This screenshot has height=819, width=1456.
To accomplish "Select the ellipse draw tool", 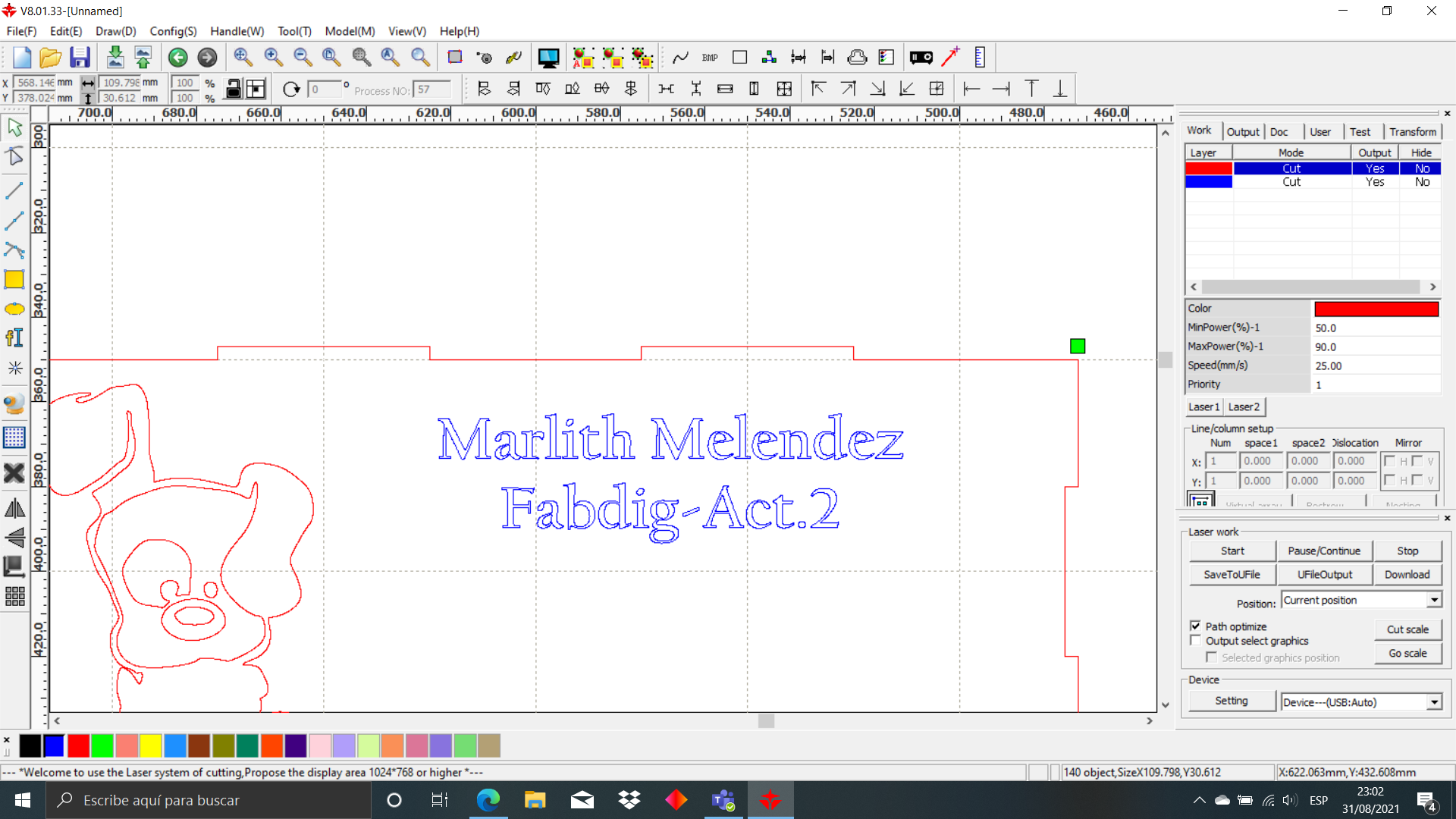I will (x=14, y=309).
